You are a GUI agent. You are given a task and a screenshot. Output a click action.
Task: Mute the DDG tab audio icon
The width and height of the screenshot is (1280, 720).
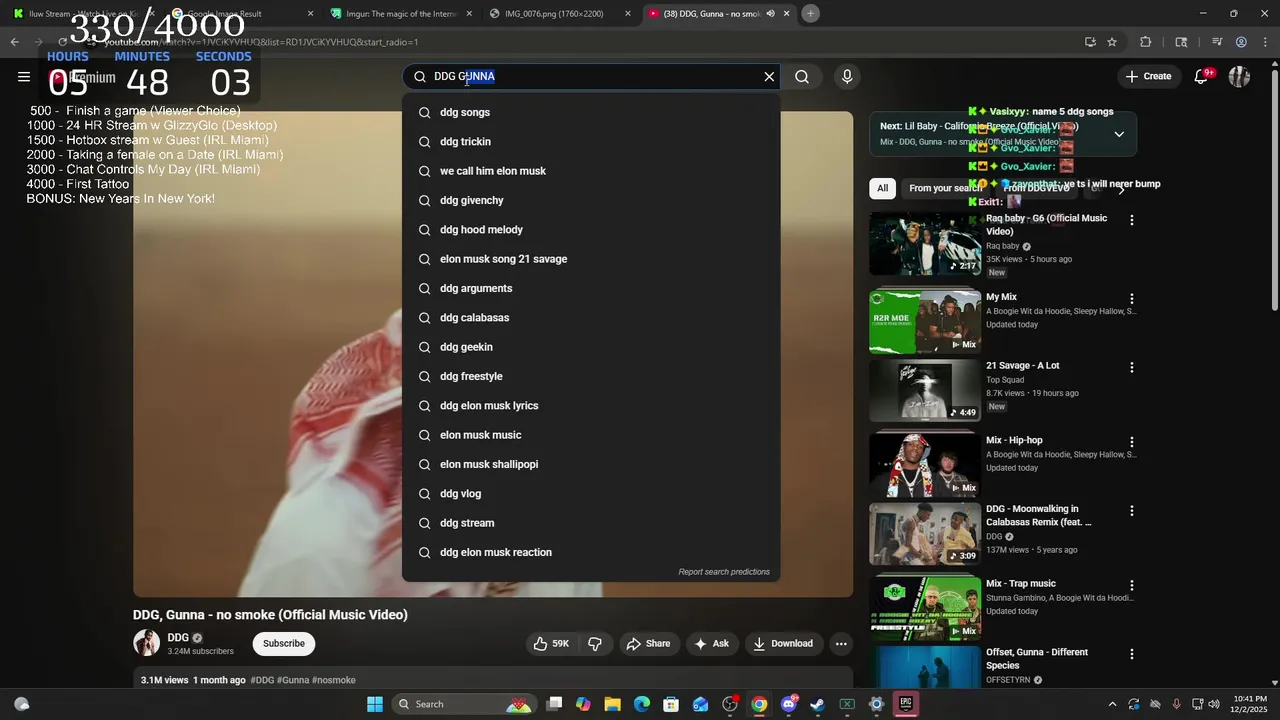tap(770, 14)
